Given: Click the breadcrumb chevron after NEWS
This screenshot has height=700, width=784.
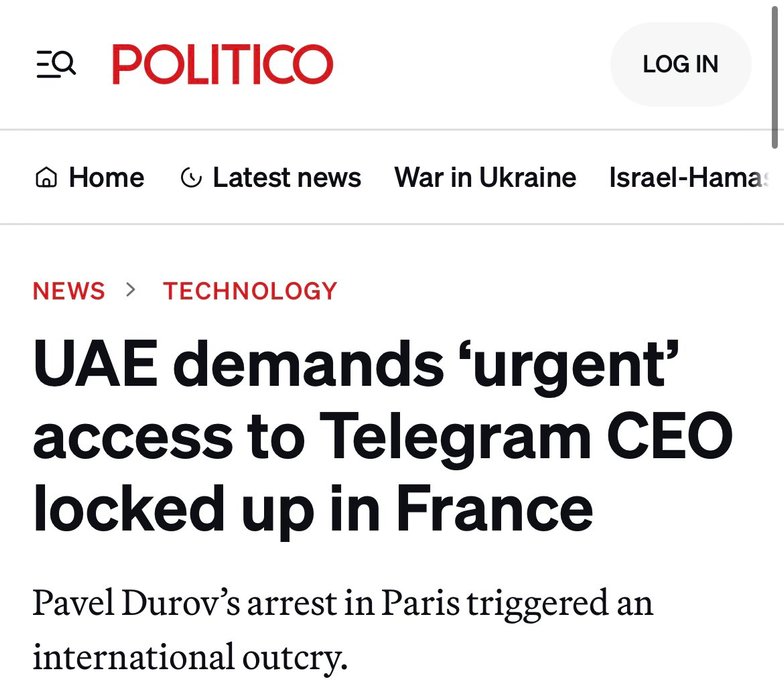Looking at the screenshot, I should [131, 290].
